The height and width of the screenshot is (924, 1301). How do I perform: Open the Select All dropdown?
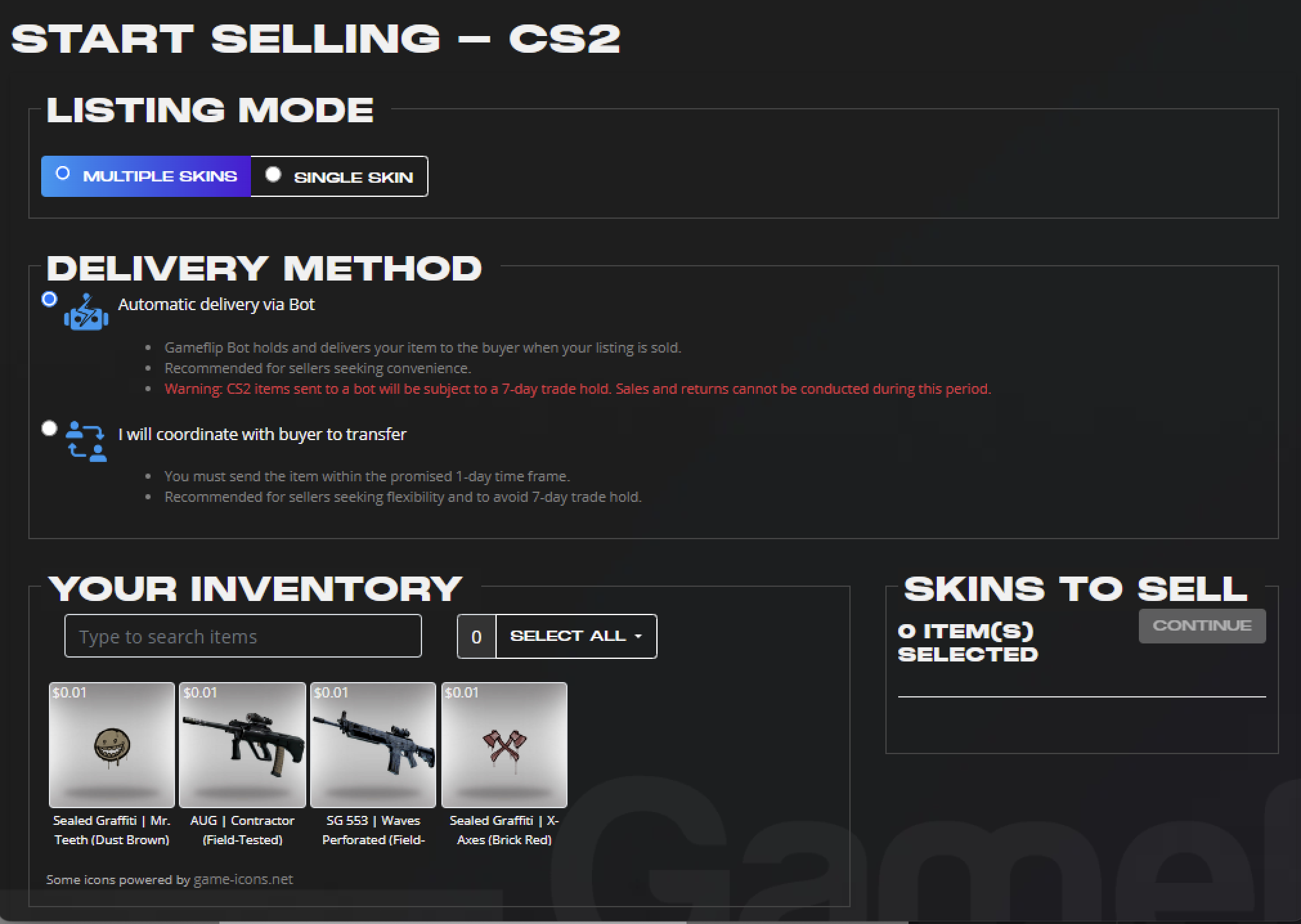pyautogui.click(x=577, y=636)
